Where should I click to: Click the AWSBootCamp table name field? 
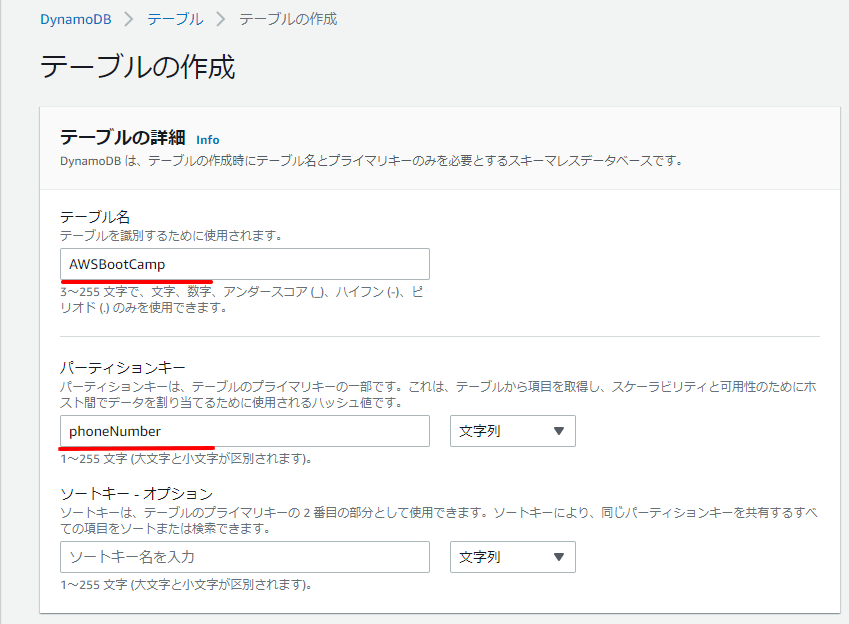click(245, 264)
